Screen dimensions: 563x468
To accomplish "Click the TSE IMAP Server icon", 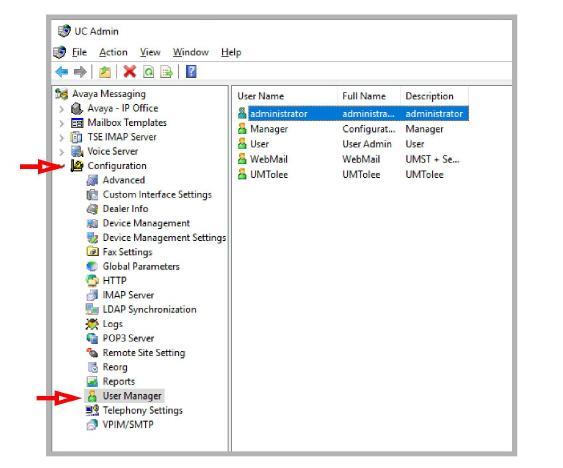I will coord(77,137).
